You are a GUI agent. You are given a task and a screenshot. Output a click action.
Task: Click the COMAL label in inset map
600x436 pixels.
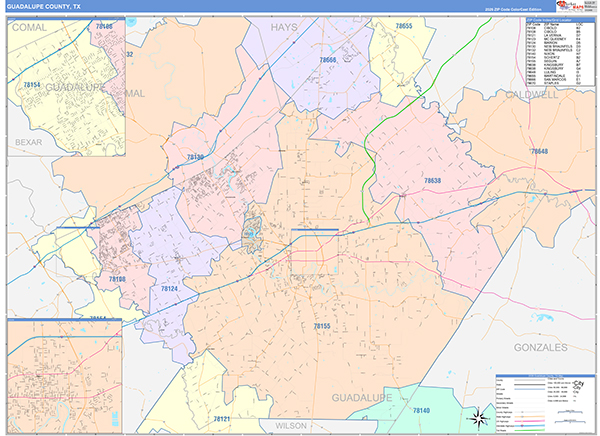(x=29, y=28)
